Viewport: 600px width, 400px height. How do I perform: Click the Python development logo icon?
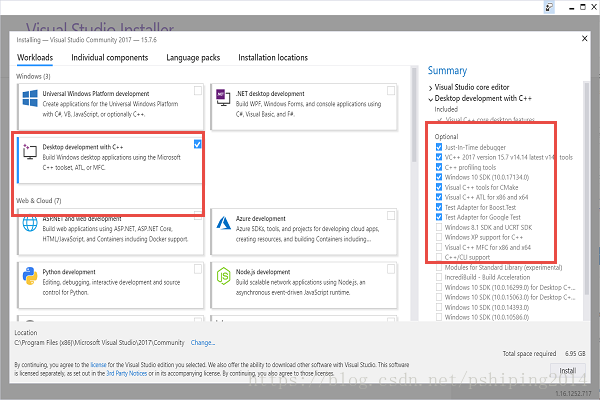click(x=30, y=276)
